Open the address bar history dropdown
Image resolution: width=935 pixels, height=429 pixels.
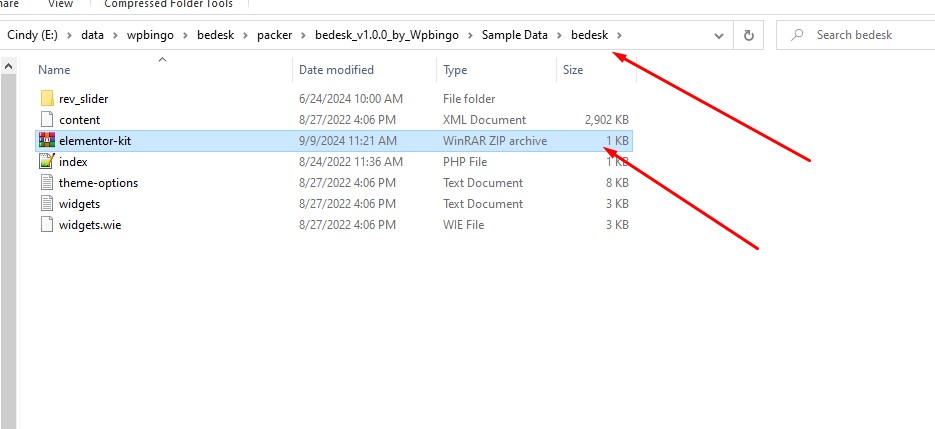pyautogui.click(x=719, y=36)
